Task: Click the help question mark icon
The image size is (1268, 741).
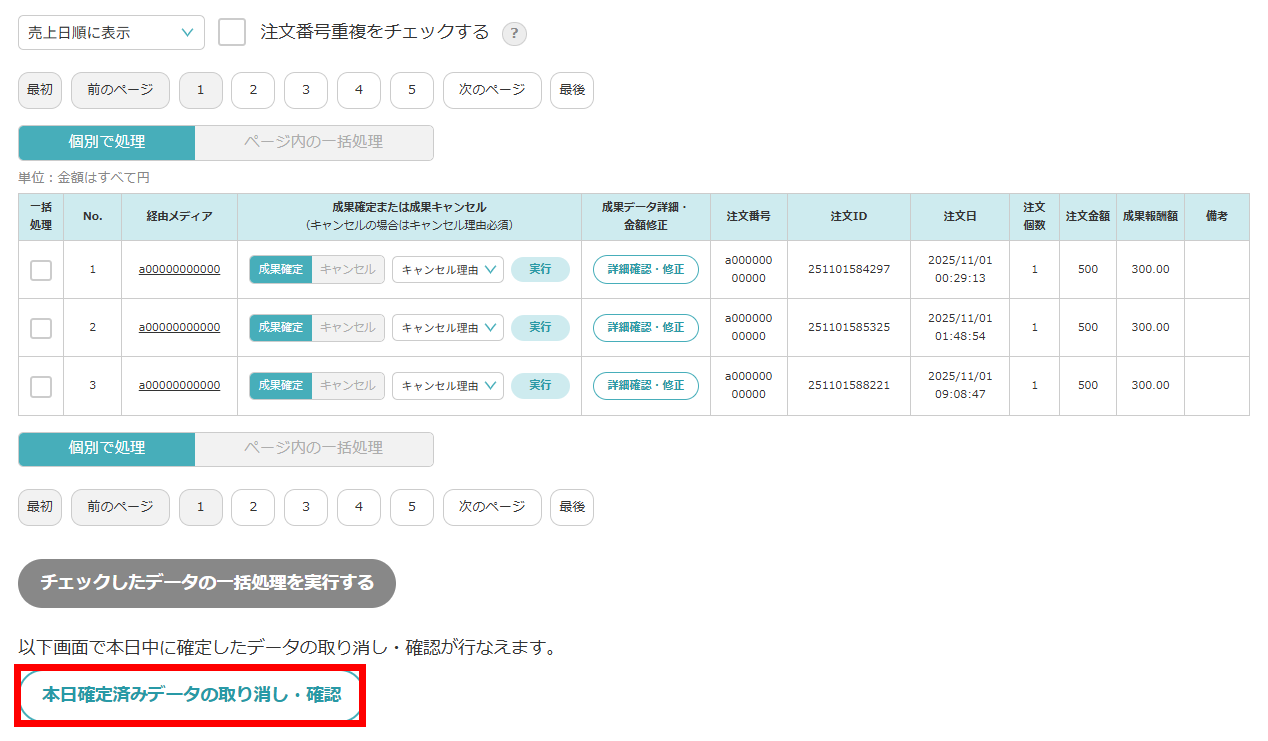Action: (514, 33)
